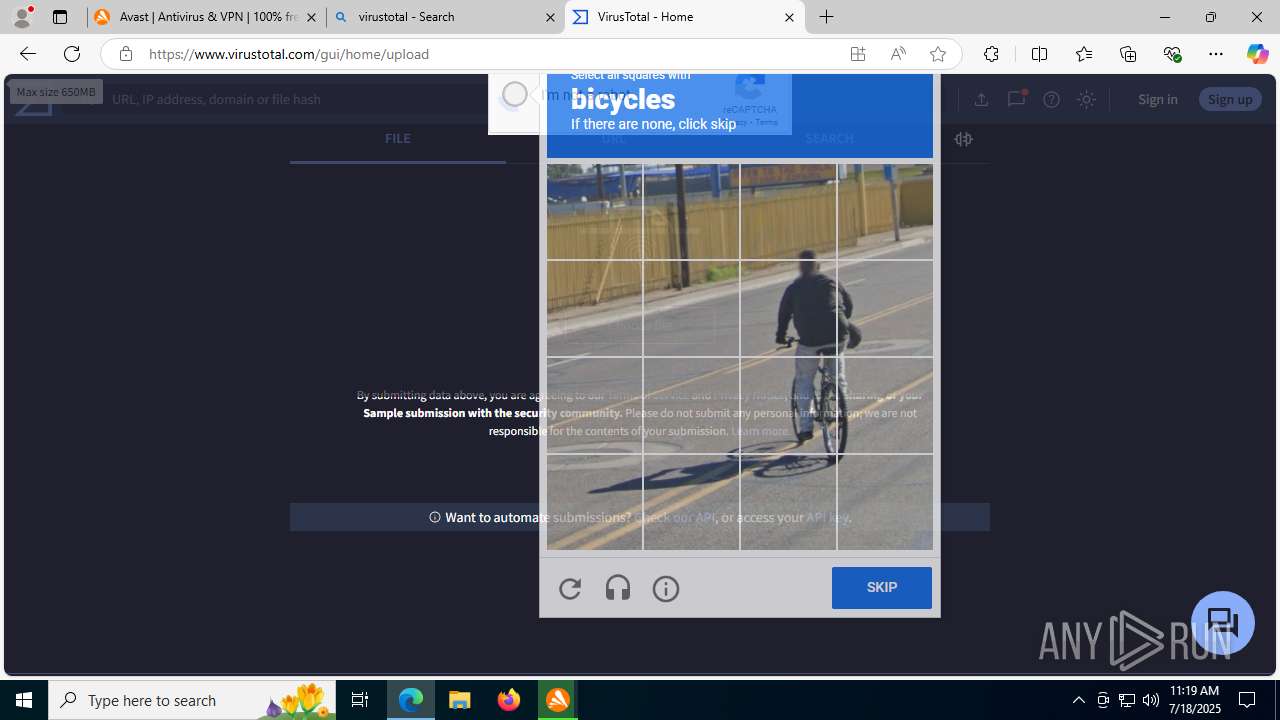
Task: Select the captcha tile showing rider's torso
Action: pos(788,309)
